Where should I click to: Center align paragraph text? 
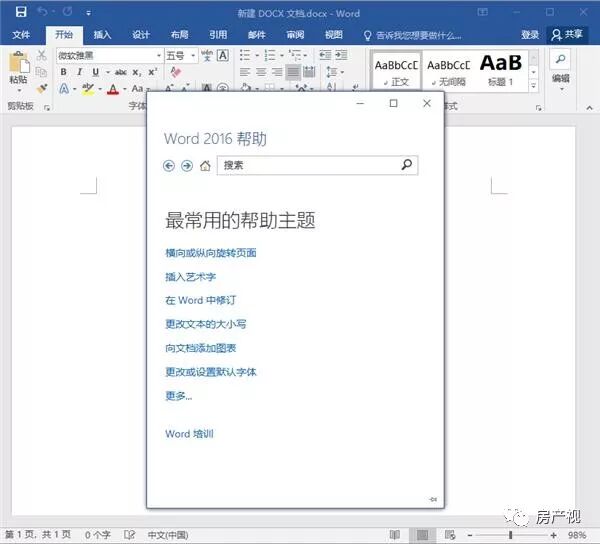(x=261, y=72)
